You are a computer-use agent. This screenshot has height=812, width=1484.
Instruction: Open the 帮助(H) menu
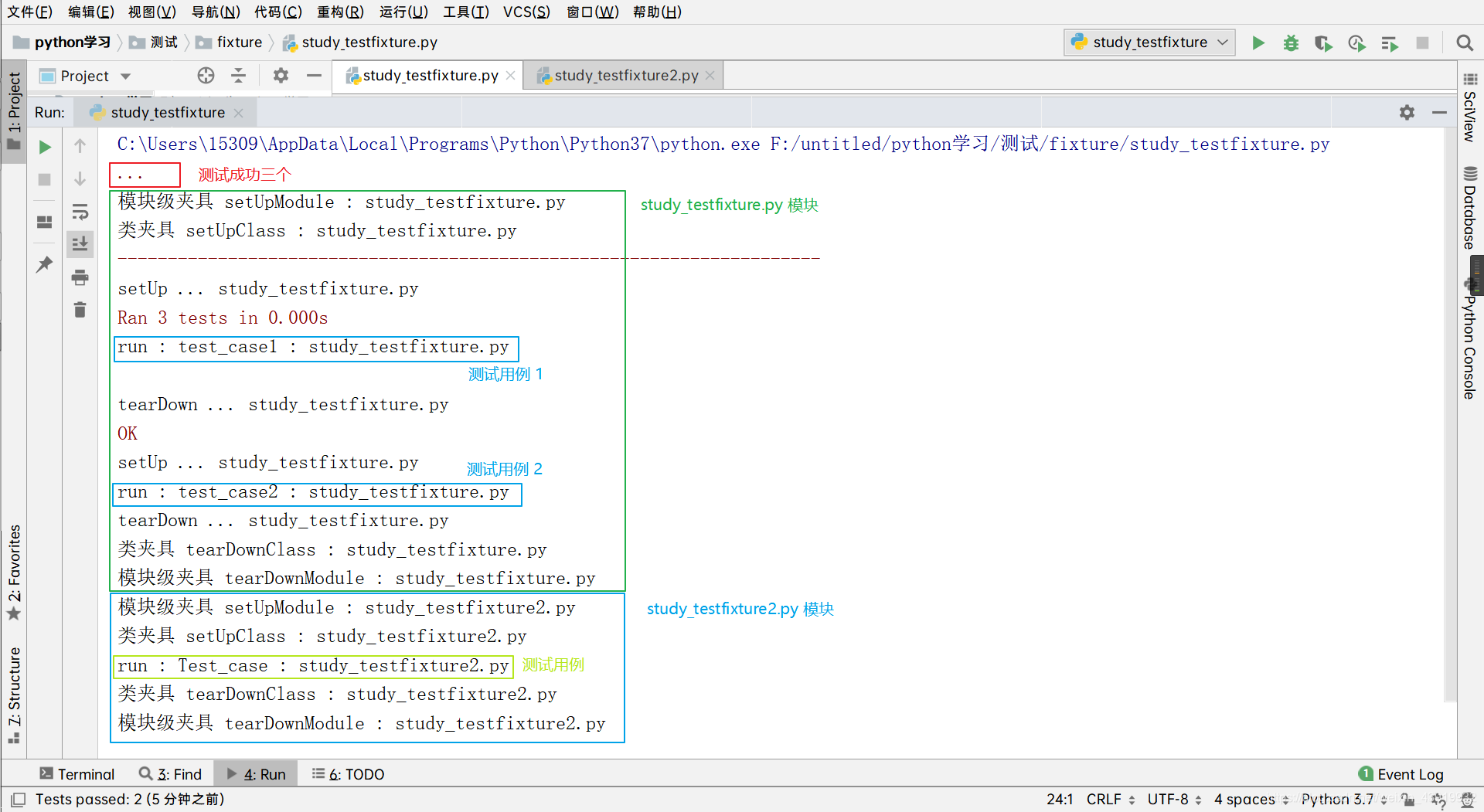click(657, 12)
